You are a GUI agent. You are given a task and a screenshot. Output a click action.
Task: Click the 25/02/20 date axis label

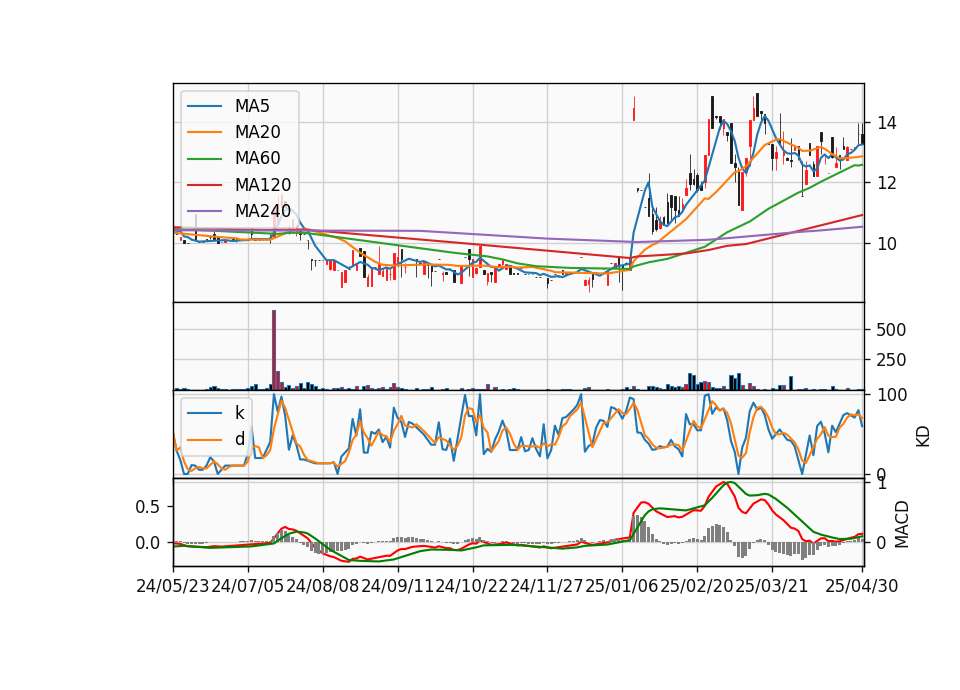click(x=697, y=587)
